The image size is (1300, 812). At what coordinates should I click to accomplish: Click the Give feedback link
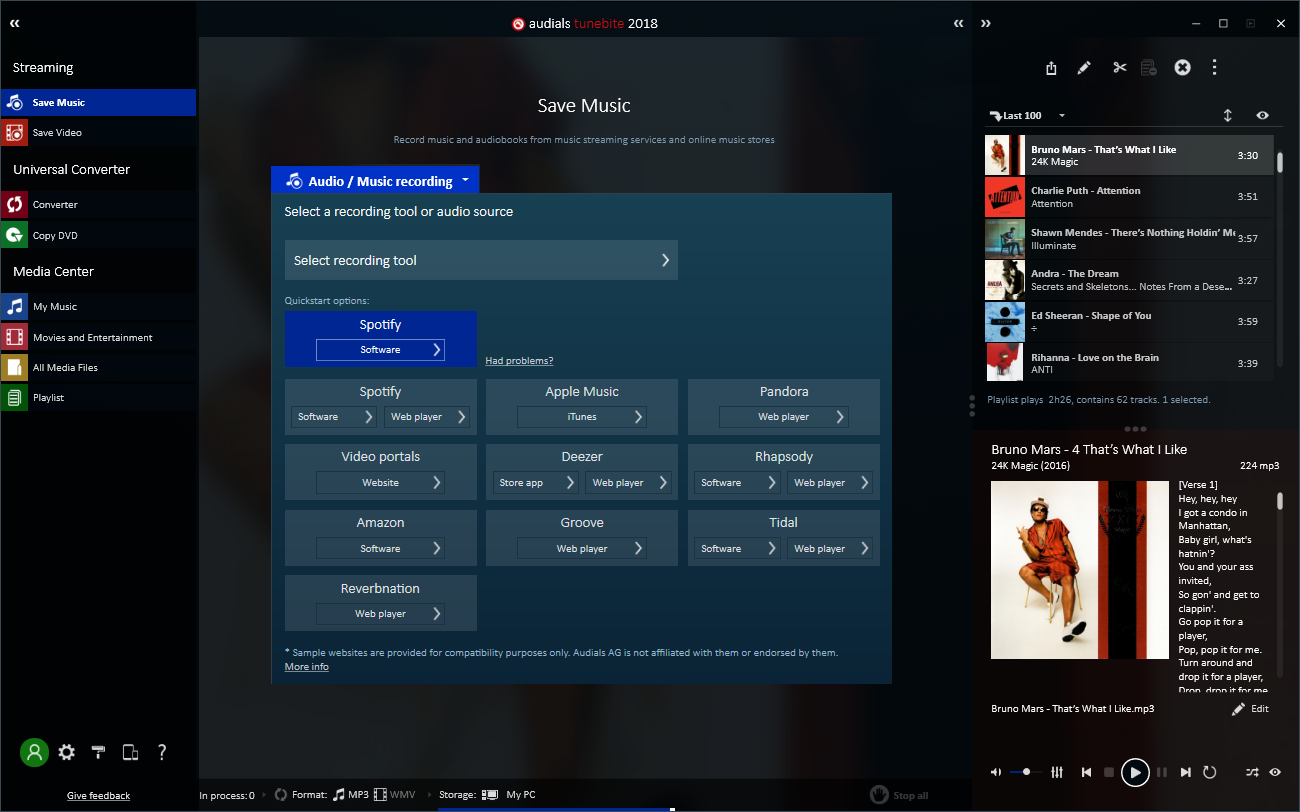pos(98,796)
